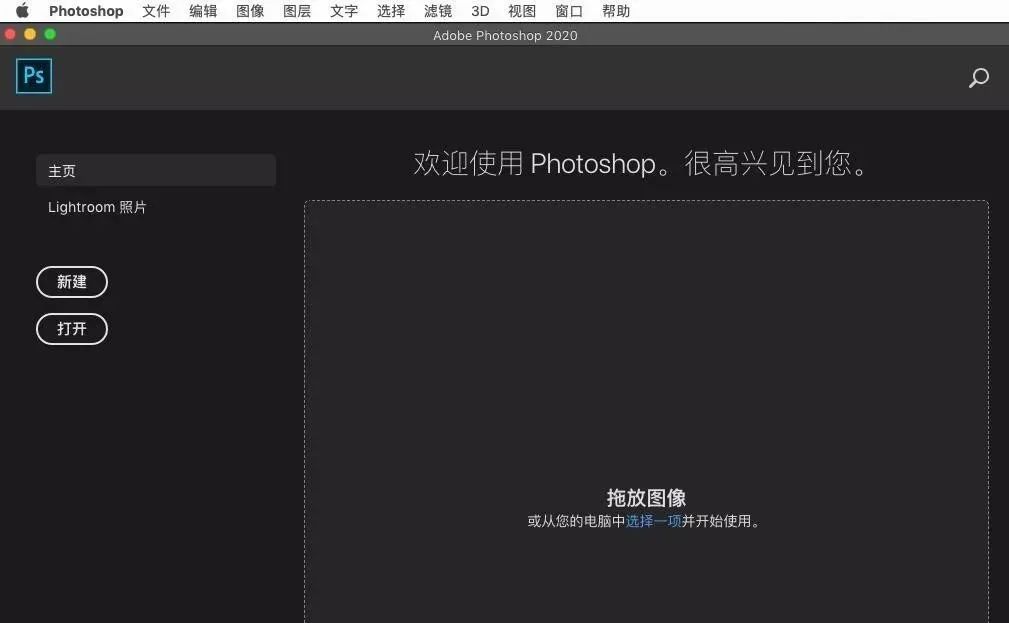
Task: Click the Photoshop Ps logo icon
Action: click(x=34, y=76)
